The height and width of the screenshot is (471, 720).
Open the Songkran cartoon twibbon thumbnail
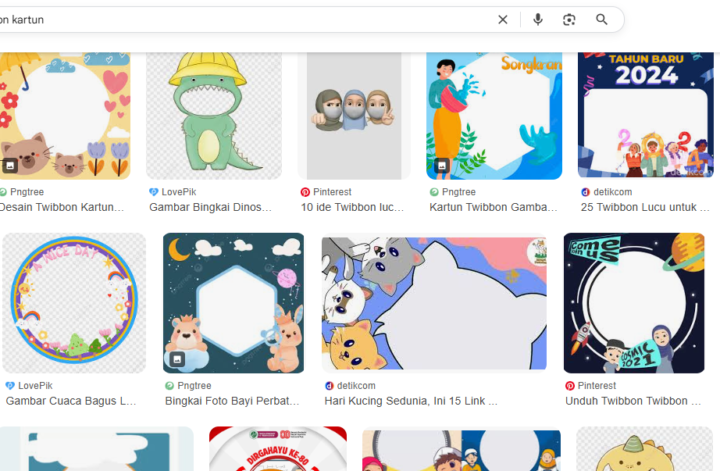click(x=494, y=115)
